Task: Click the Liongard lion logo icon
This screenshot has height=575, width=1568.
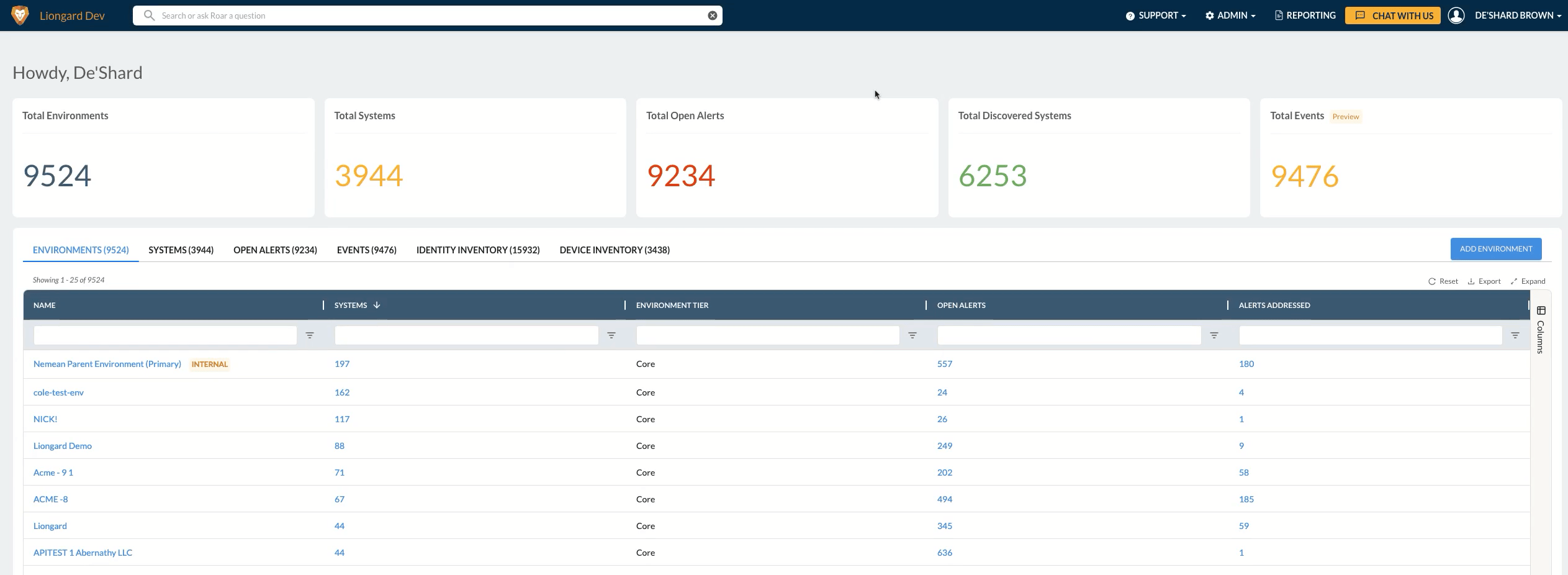Action: pyautogui.click(x=20, y=16)
